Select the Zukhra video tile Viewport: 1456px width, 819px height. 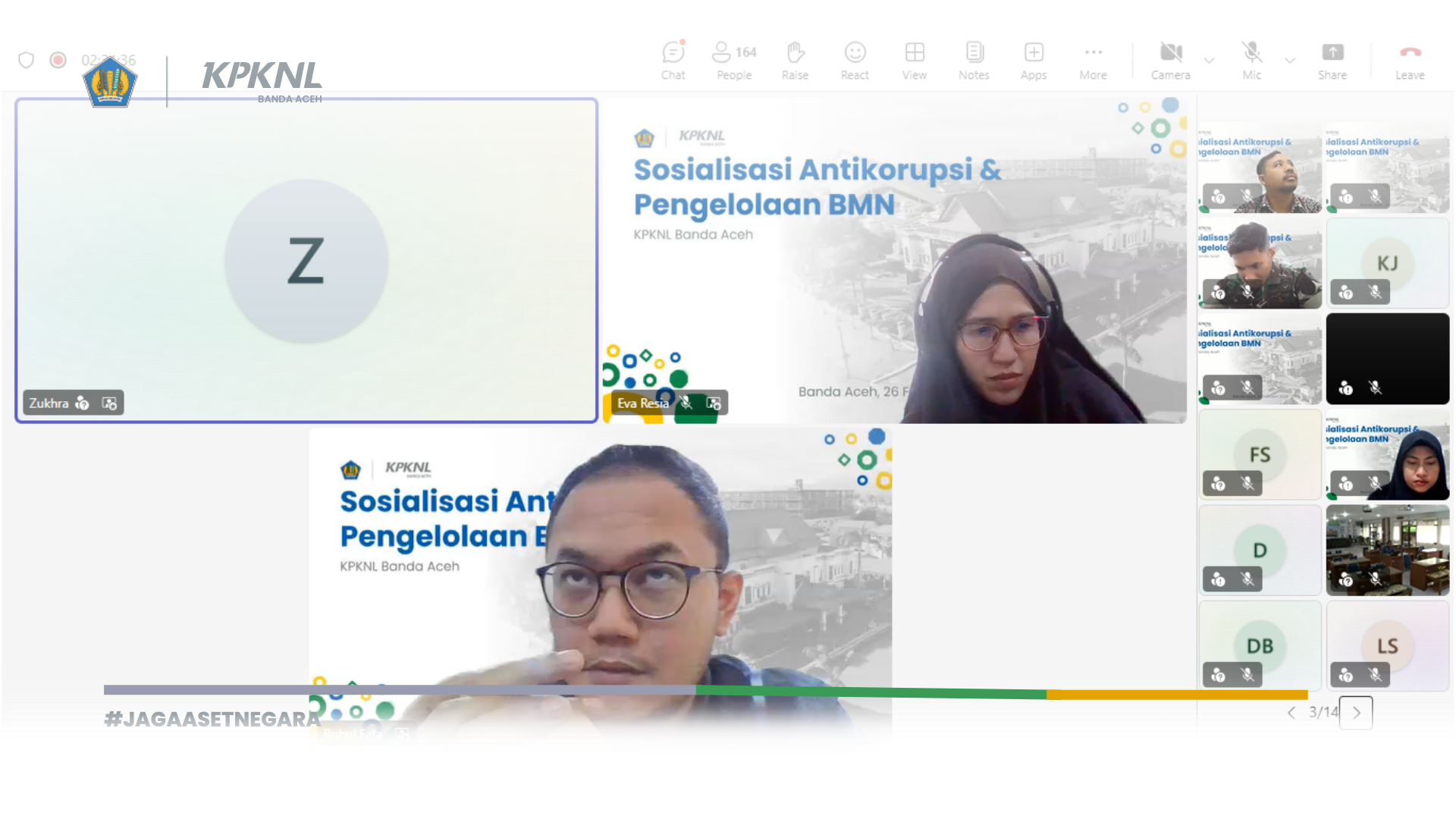(x=306, y=260)
